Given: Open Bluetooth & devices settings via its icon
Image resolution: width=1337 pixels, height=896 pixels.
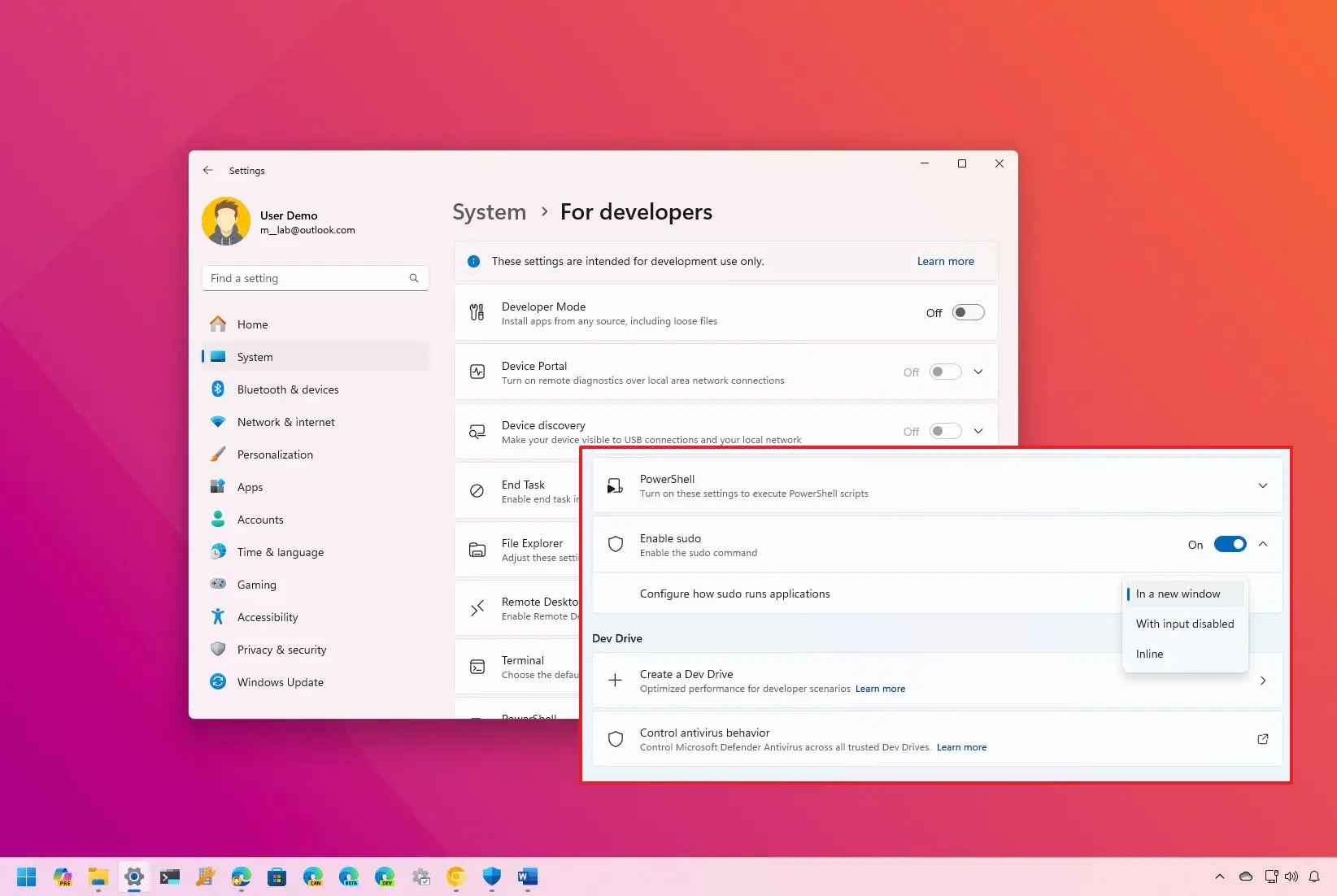Looking at the screenshot, I should [218, 389].
